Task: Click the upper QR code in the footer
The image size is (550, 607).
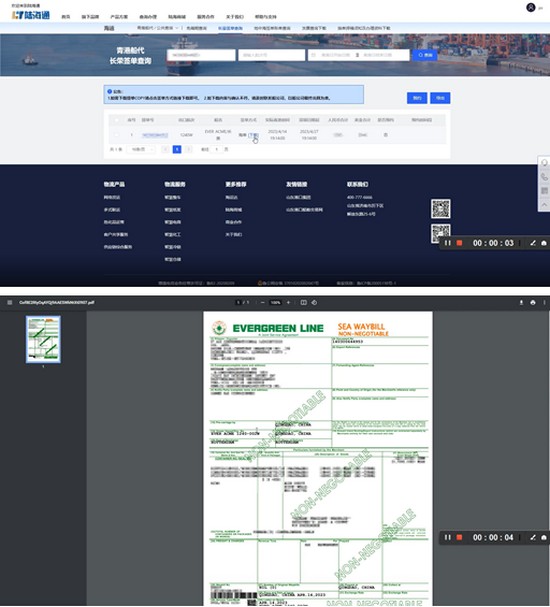Action: [441, 209]
